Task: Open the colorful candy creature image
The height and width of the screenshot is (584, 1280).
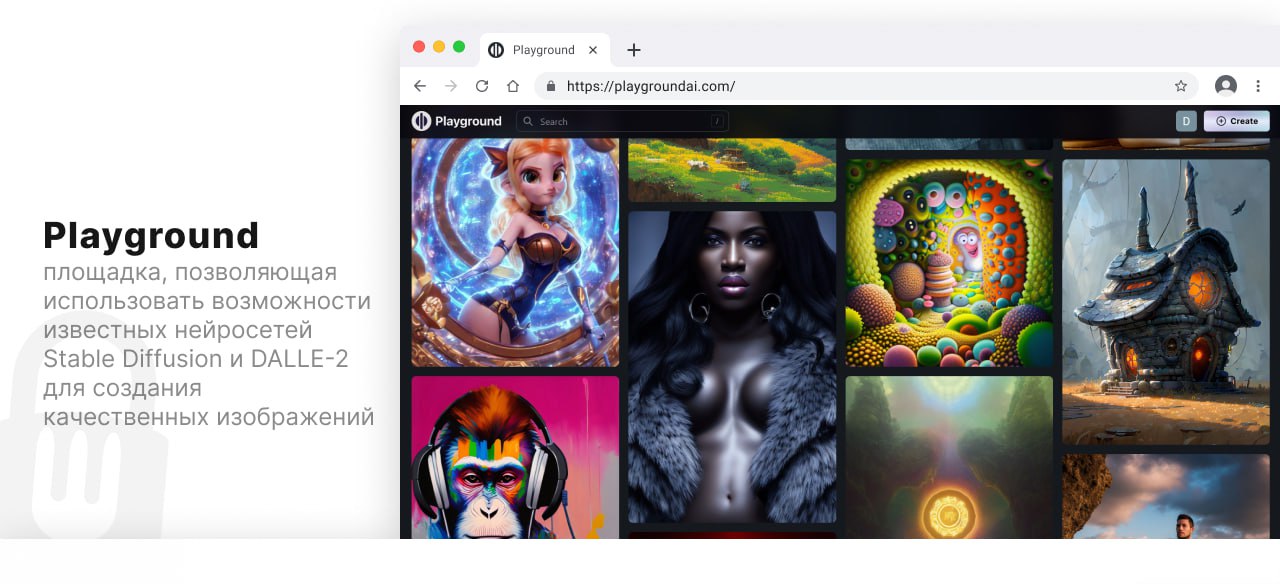Action: click(x=949, y=263)
